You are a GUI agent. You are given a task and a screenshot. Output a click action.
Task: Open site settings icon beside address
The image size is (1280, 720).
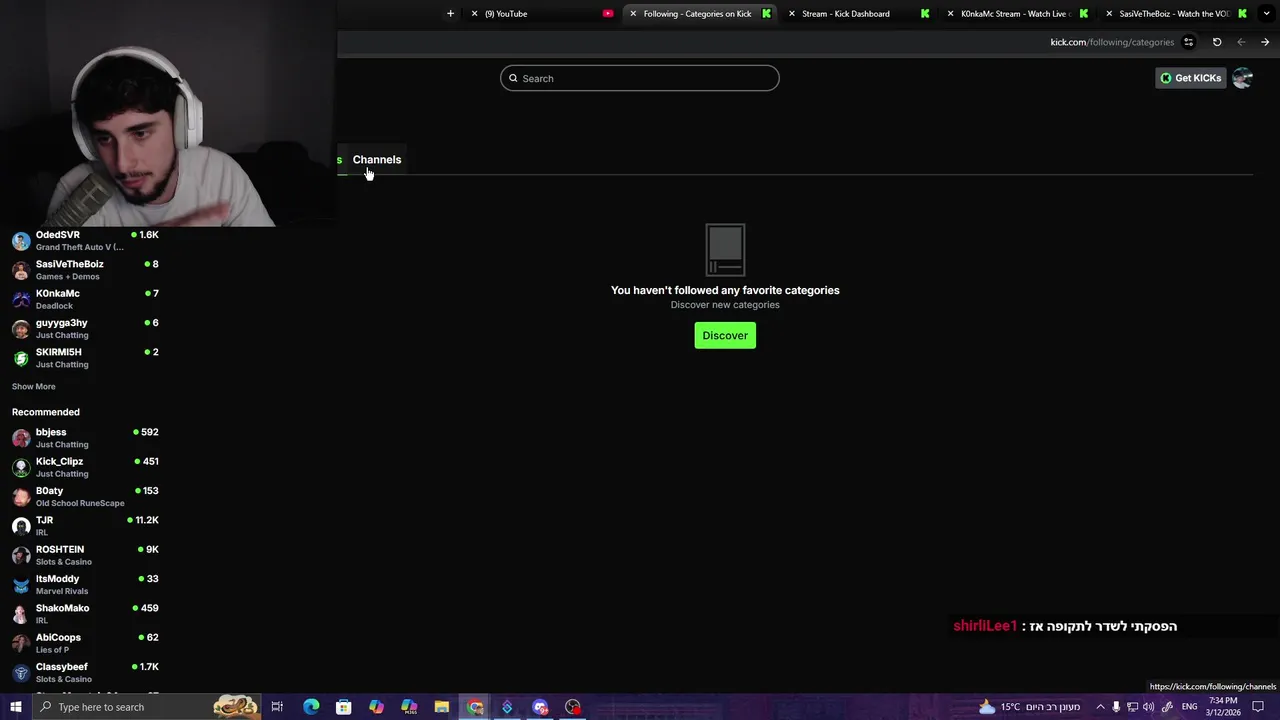click(x=1188, y=42)
